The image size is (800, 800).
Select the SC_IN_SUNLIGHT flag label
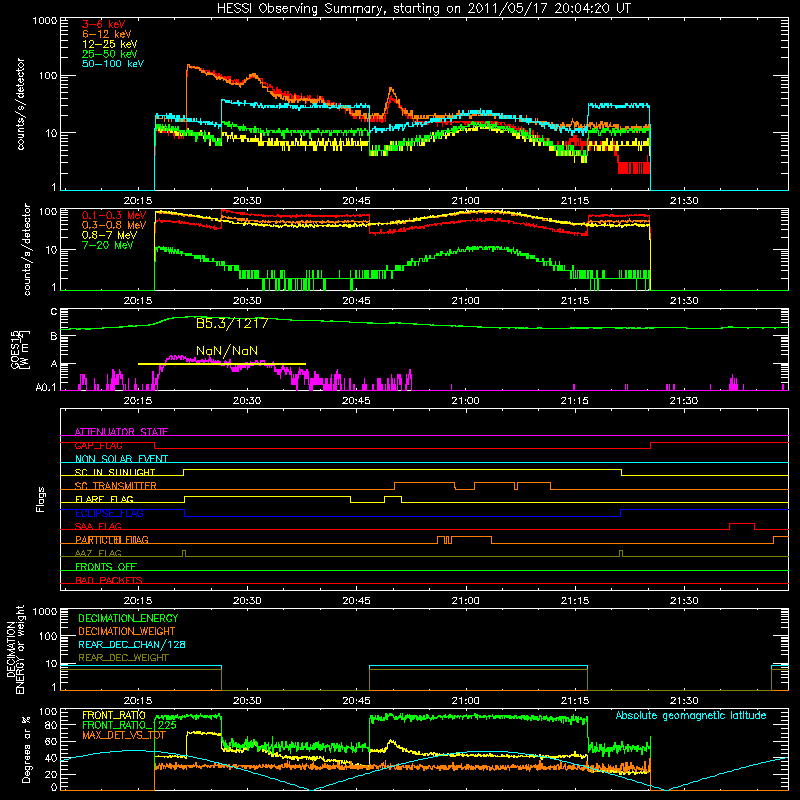115,472
